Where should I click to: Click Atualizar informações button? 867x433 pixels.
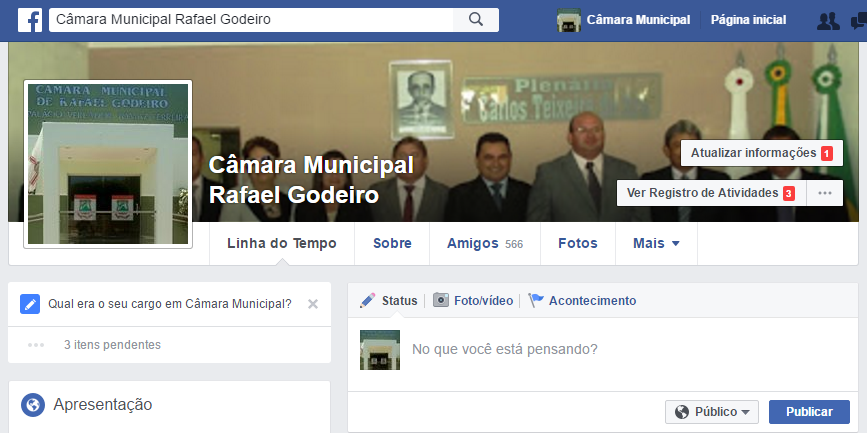point(762,153)
